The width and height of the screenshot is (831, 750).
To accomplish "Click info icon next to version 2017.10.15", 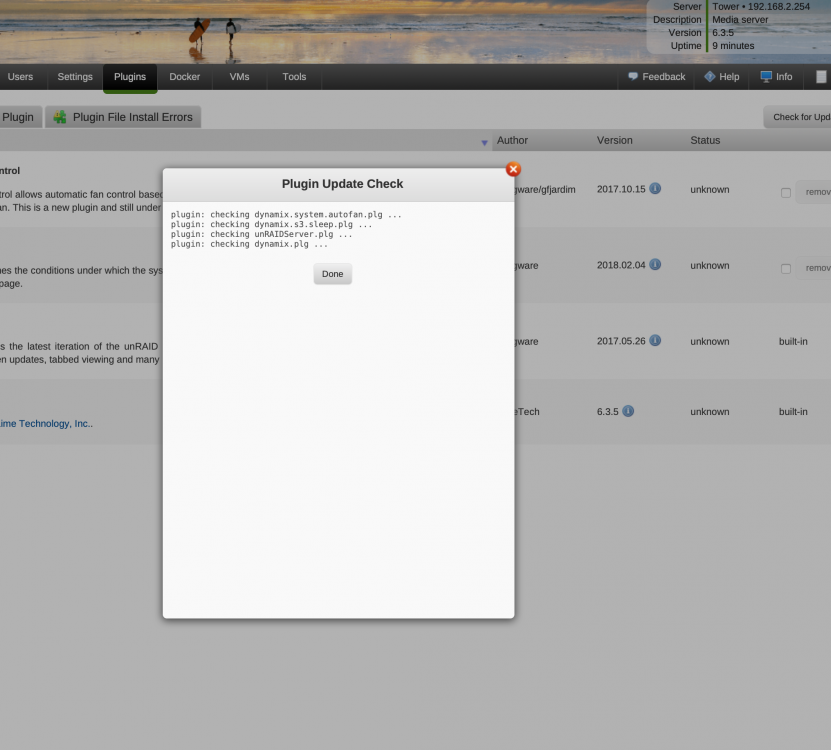I will pyautogui.click(x=655, y=189).
